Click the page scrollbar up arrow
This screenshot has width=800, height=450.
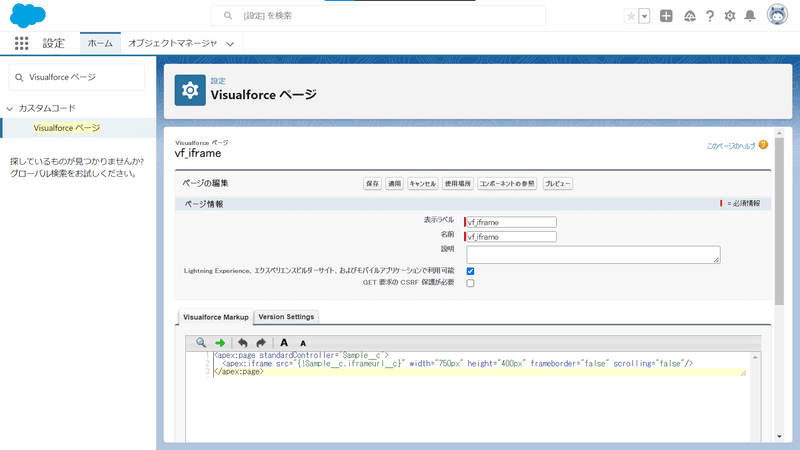779,133
